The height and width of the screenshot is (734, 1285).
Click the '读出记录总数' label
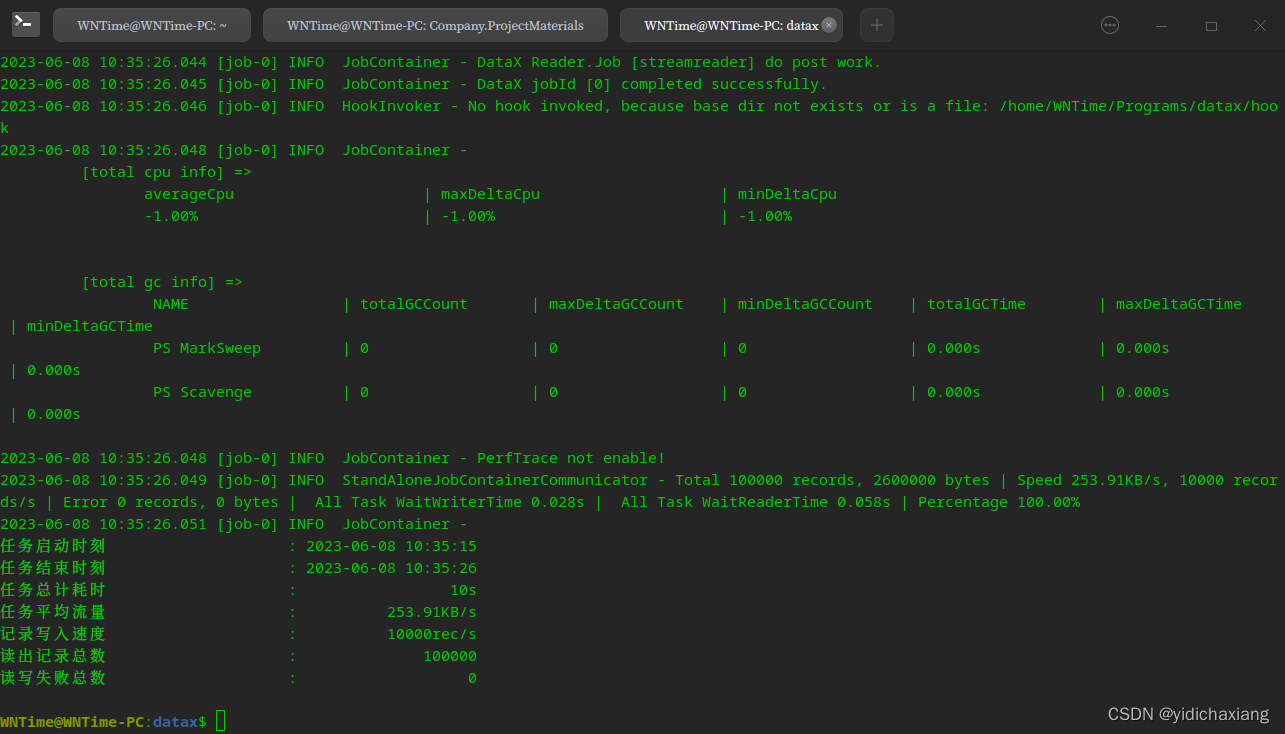[53, 656]
